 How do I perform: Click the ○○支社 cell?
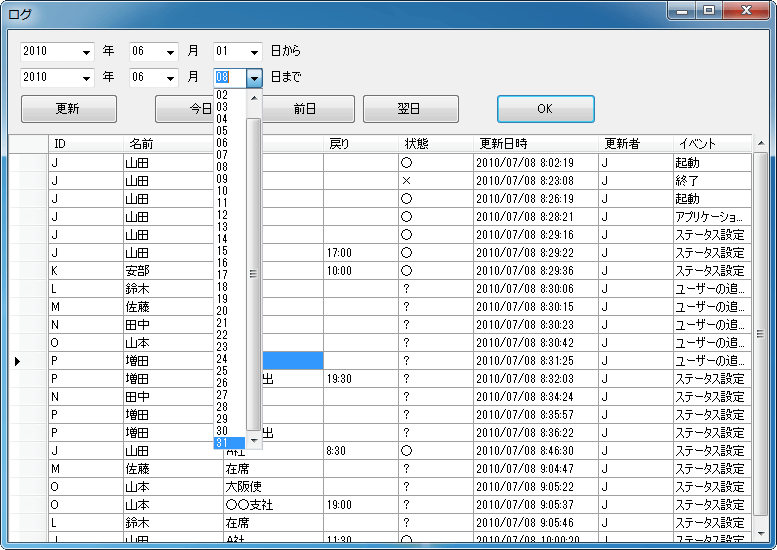[274, 505]
